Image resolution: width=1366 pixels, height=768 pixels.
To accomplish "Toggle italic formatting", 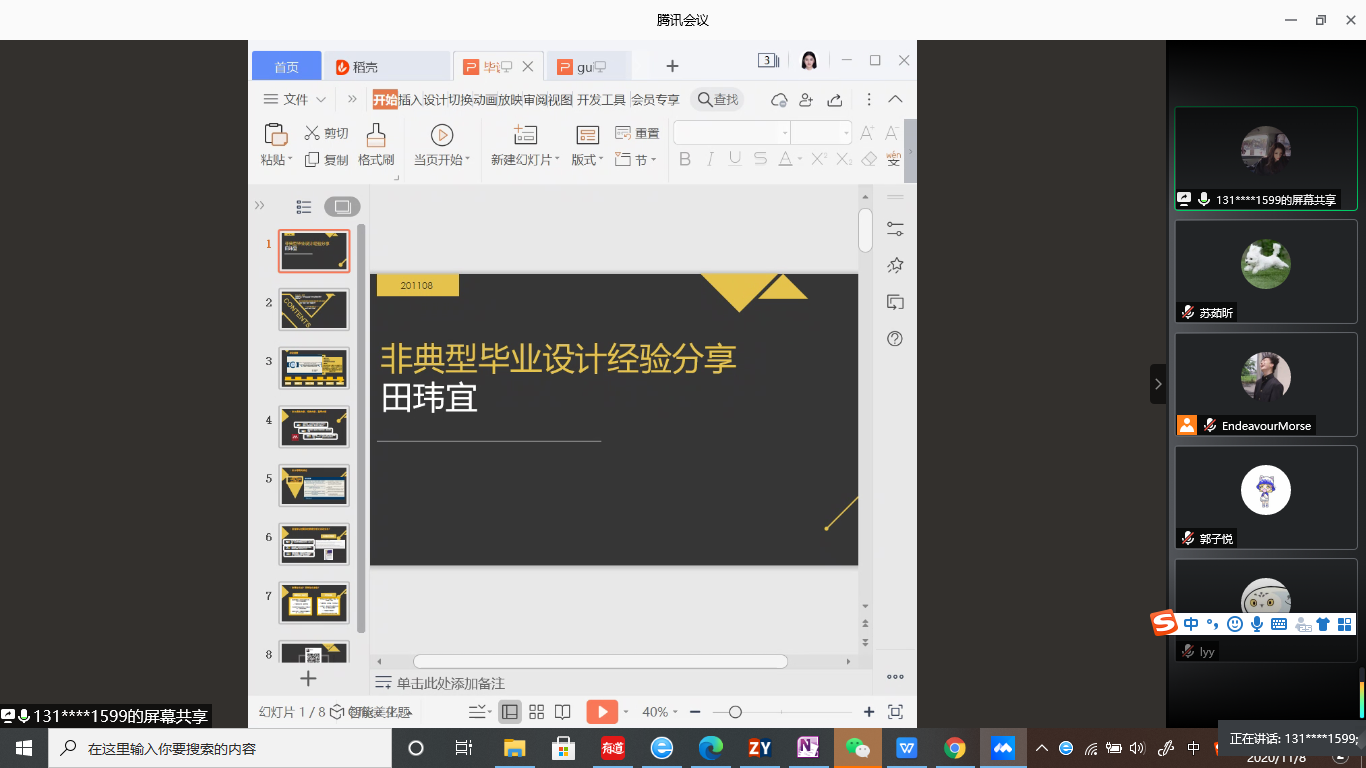I will pos(712,159).
